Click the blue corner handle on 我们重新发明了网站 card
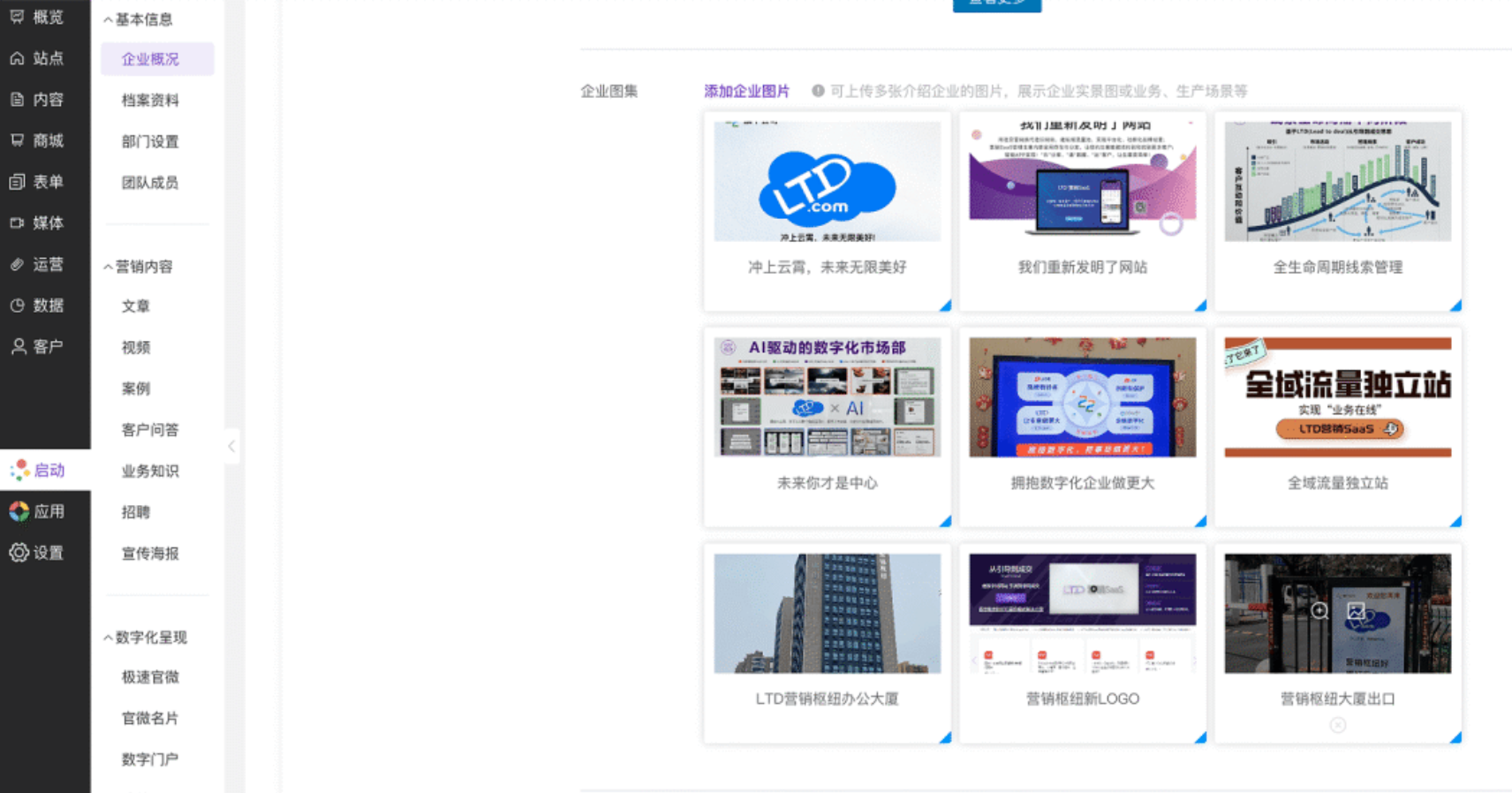 (1200, 306)
